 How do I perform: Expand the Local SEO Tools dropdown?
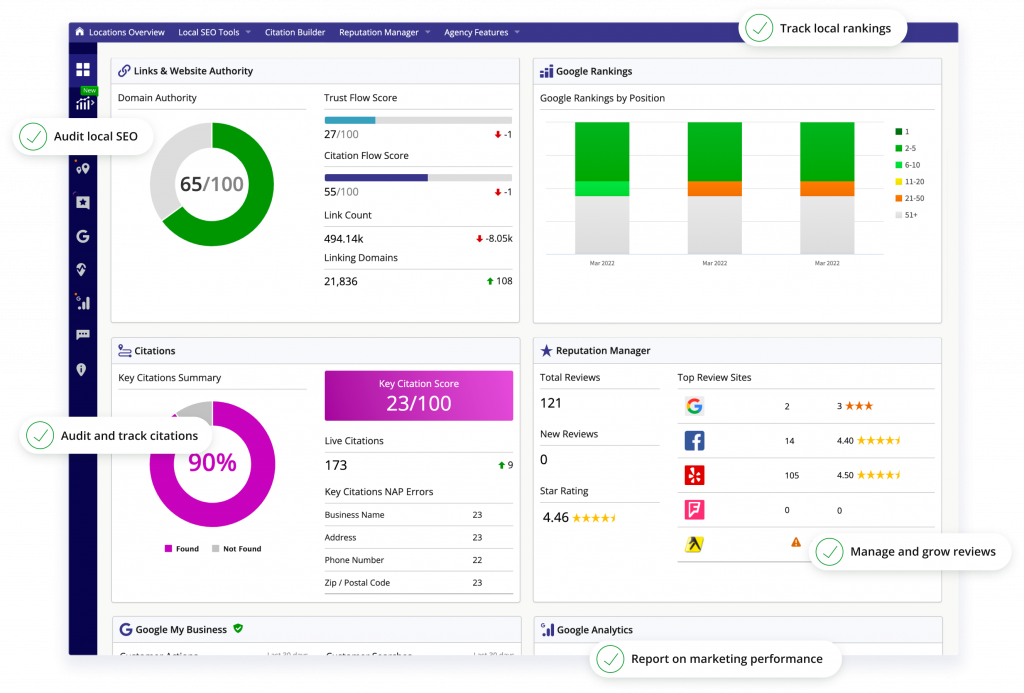(x=214, y=32)
